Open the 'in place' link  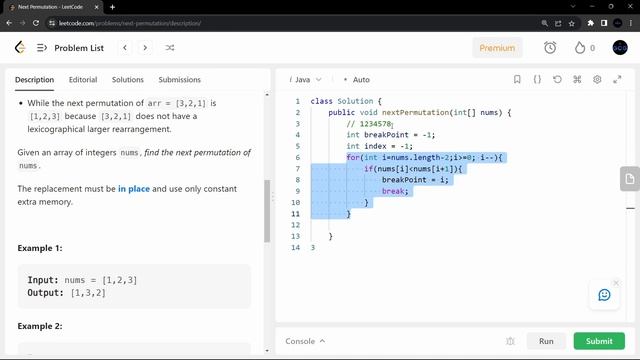[133, 189]
